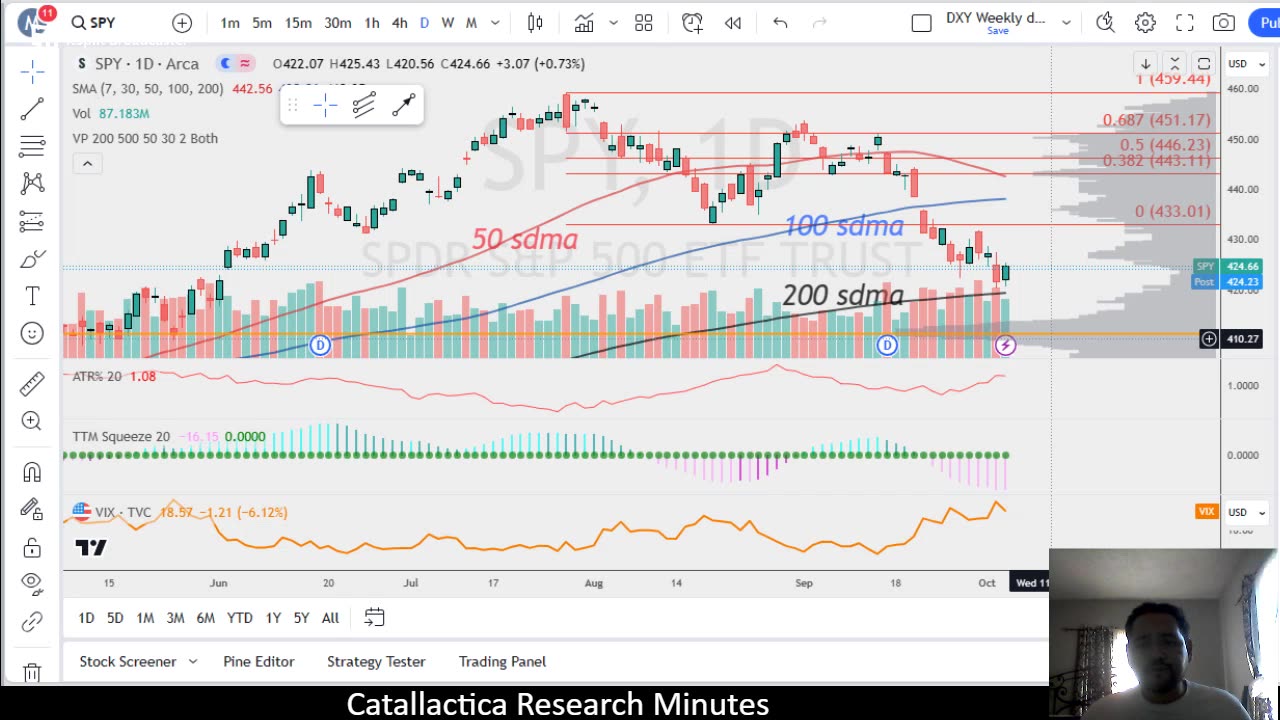Viewport: 1280px width, 720px height.
Task: Open the emoji icons tool
Action: point(32,333)
